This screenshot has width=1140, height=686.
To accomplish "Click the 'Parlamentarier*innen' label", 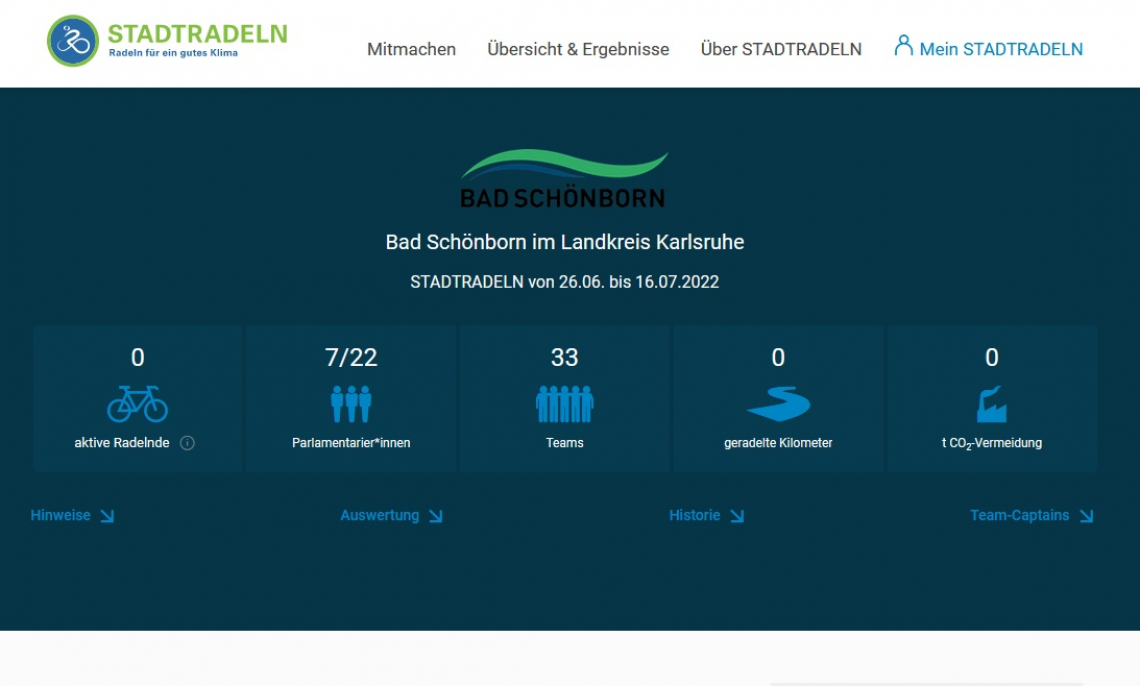I will pos(351,443).
